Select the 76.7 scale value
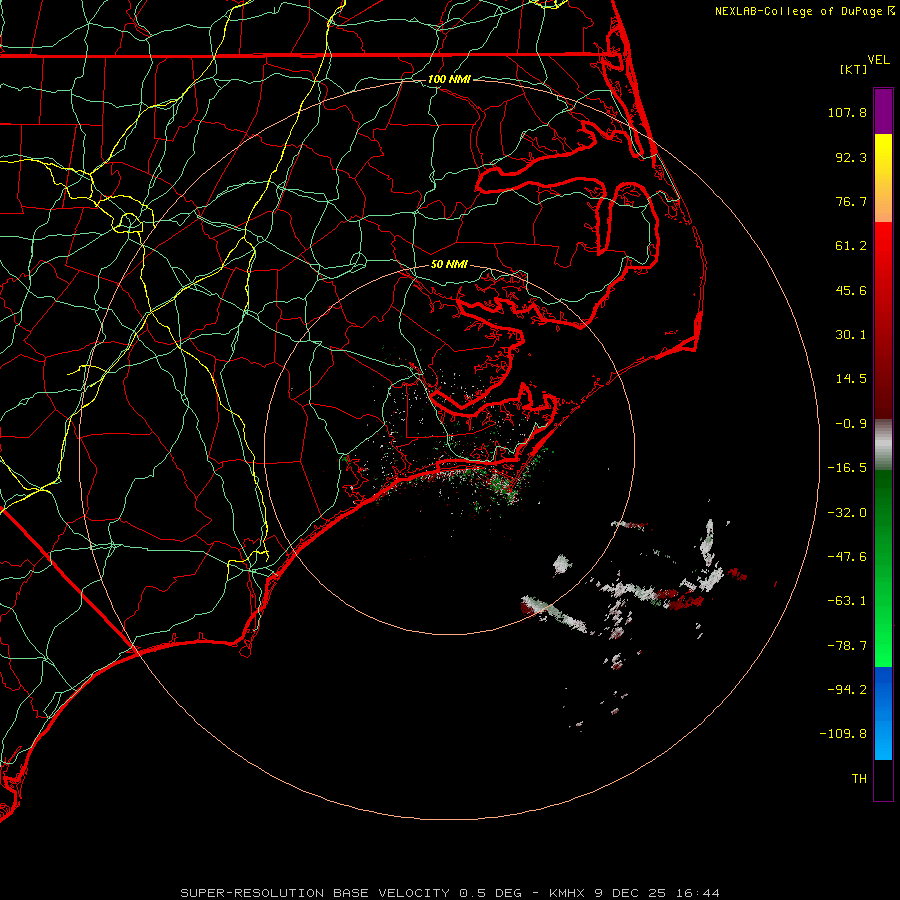This screenshot has width=900, height=900. tap(851, 201)
